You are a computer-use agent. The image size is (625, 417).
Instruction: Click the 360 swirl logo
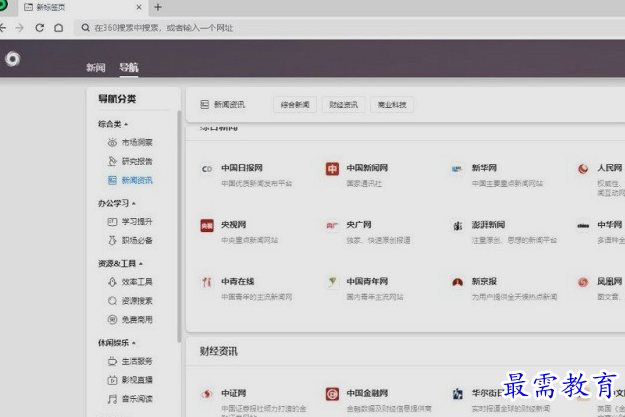coord(12,59)
